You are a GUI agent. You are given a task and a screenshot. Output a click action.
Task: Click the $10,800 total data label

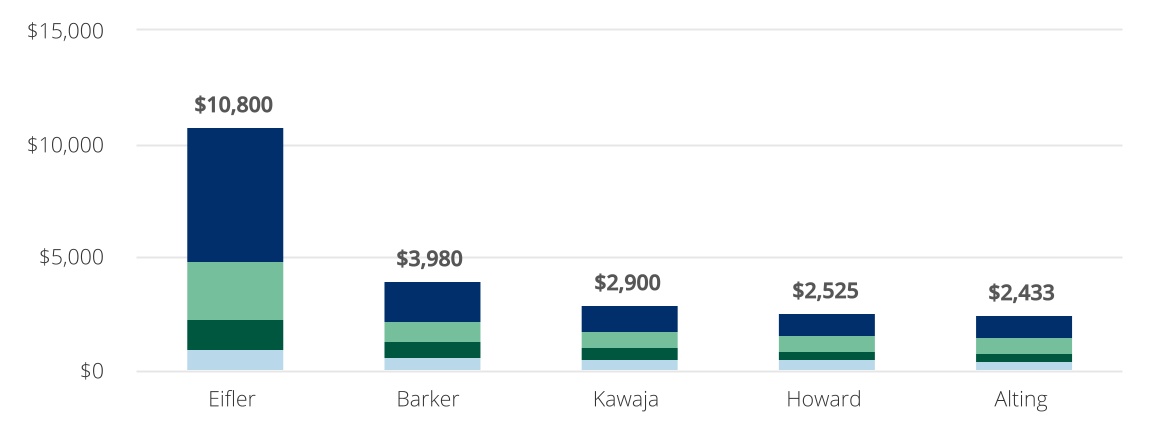(x=233, y=104)
